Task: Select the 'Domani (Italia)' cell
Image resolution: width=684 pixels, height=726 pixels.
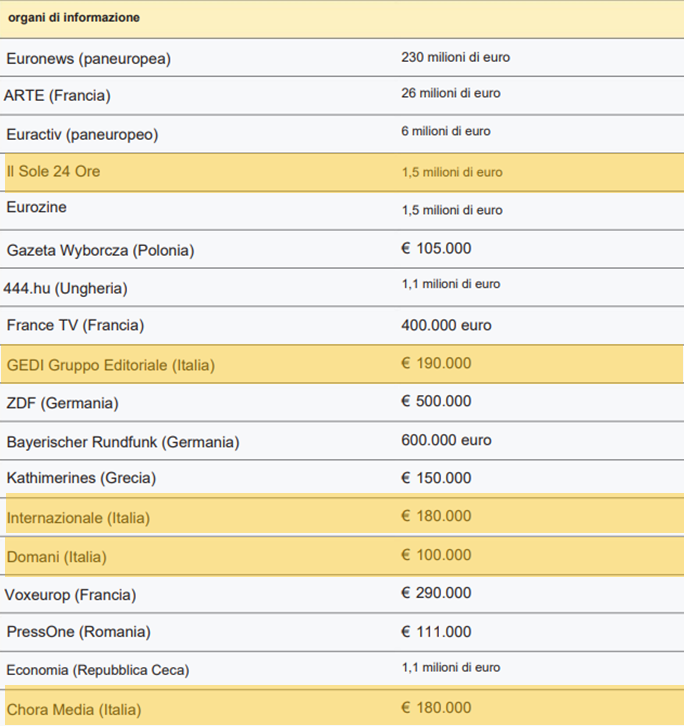Action: [x=56, y=557]
